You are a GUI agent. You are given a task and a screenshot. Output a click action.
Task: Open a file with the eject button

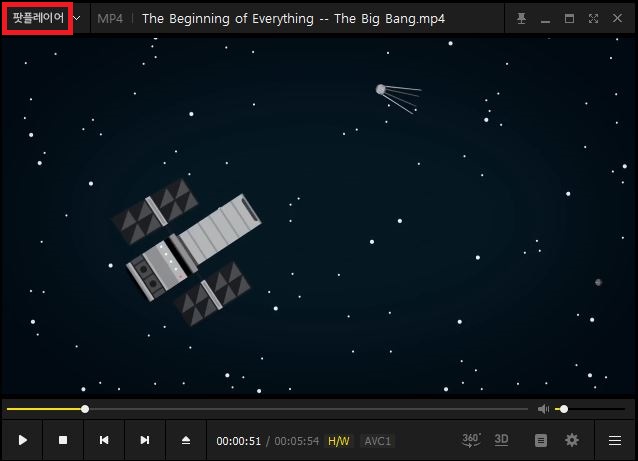tap(186, 440)
